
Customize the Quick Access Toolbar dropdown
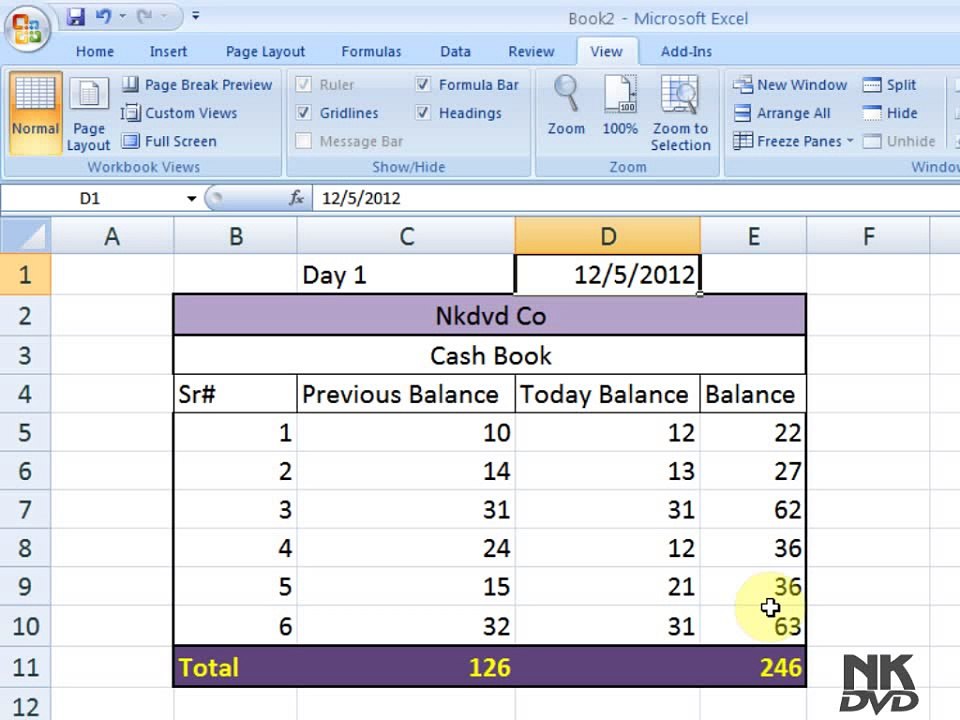click(195, 16)
